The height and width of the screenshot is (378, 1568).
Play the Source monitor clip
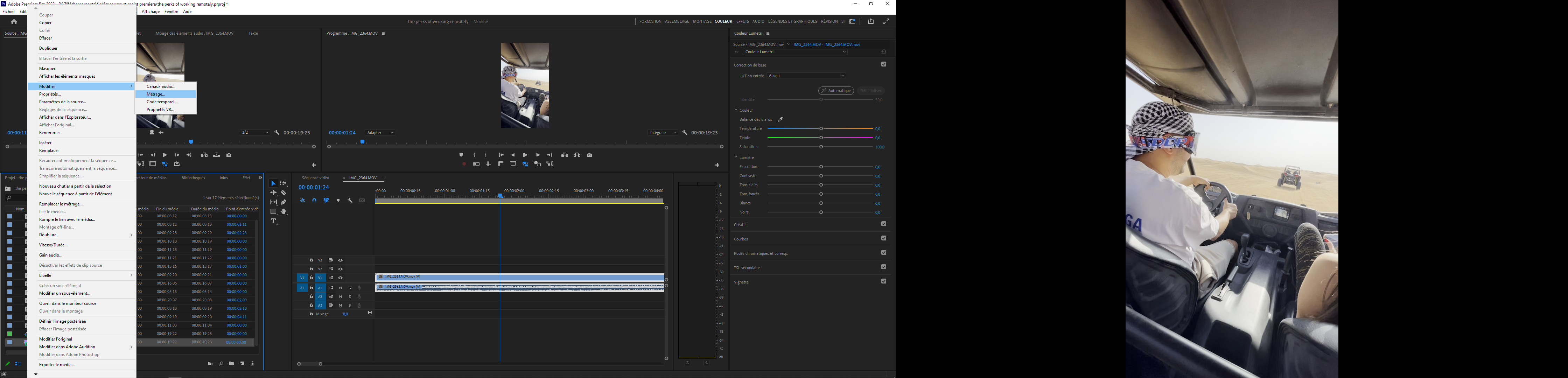165,155
